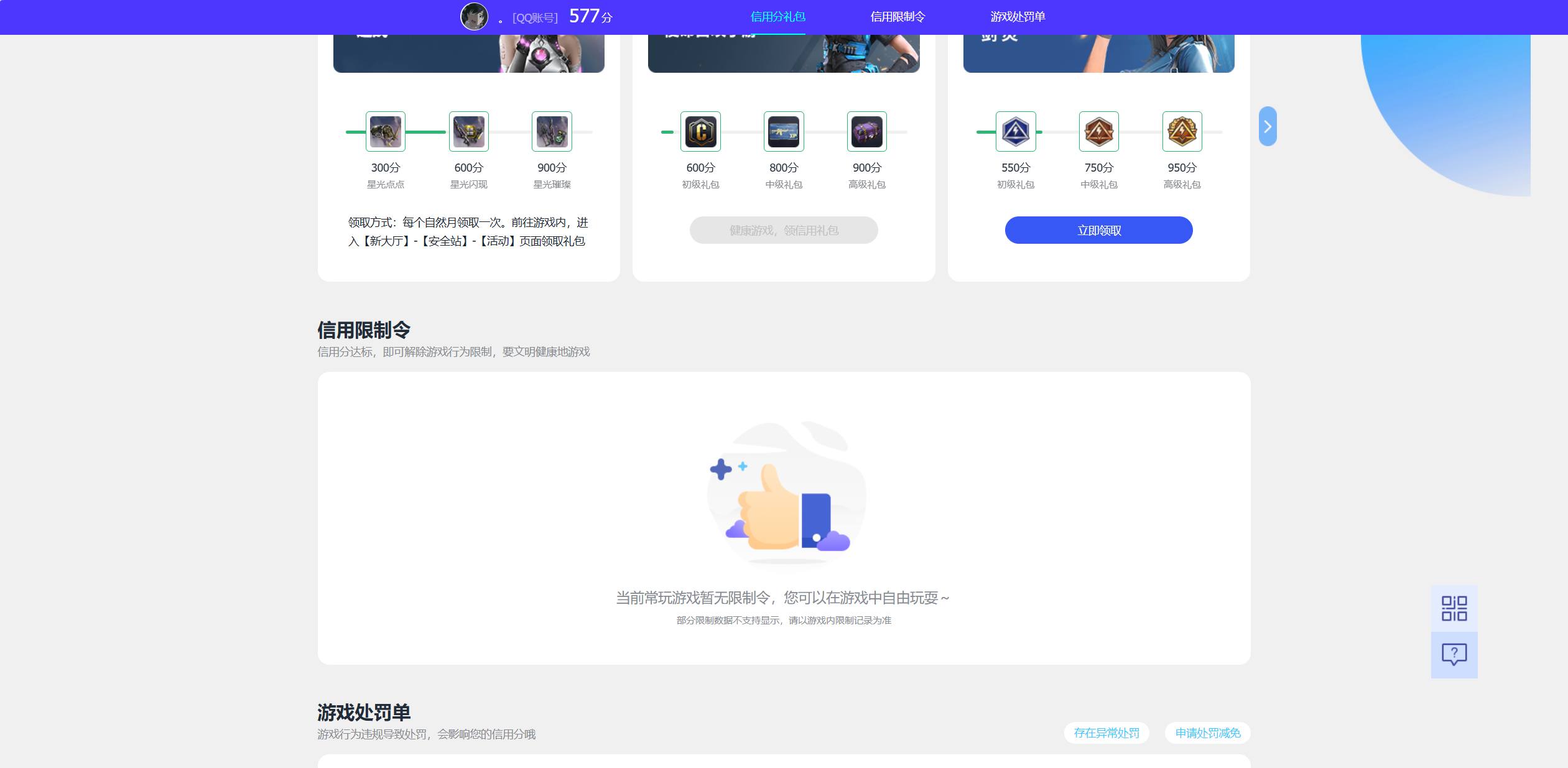Click the middle game card banner image

point(784,53)
